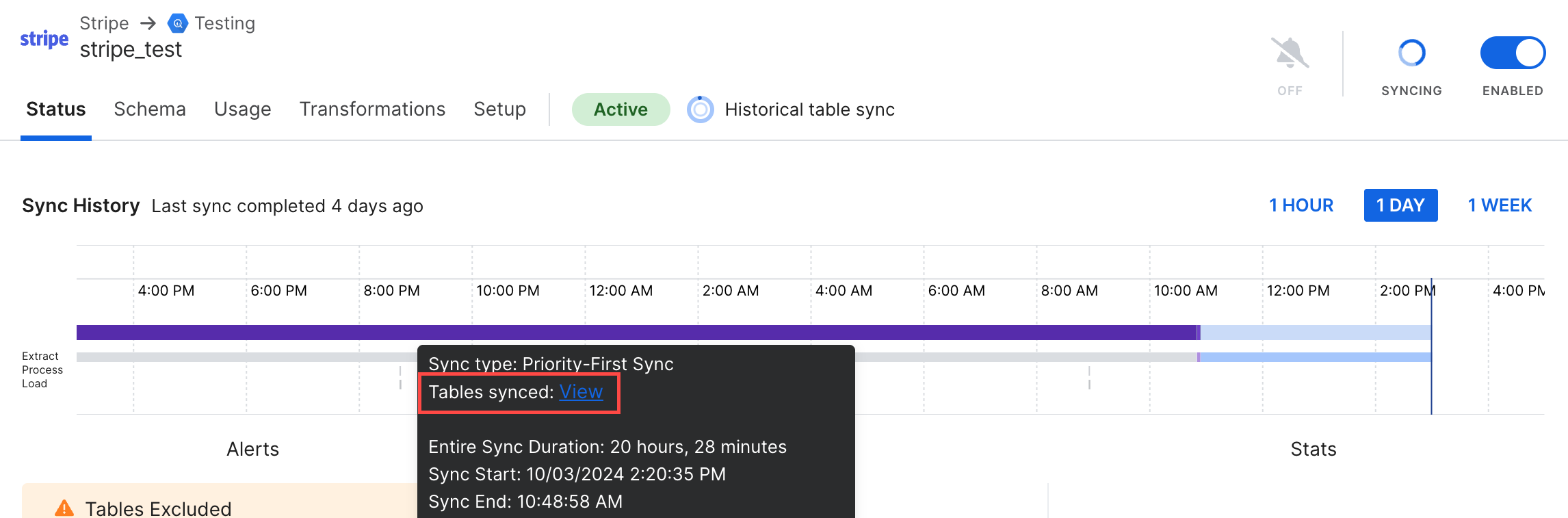Viewport: 1568px width, 518px height.
Task: Select the 1 DAY sync history range
Action: (1400, 205)
